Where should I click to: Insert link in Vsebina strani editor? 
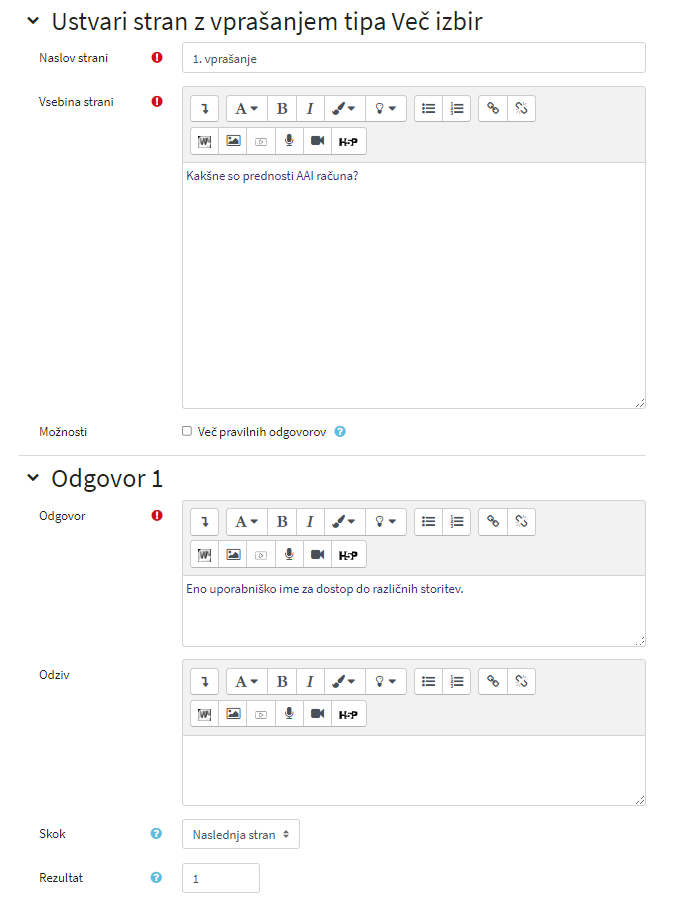tap(493, 109)
